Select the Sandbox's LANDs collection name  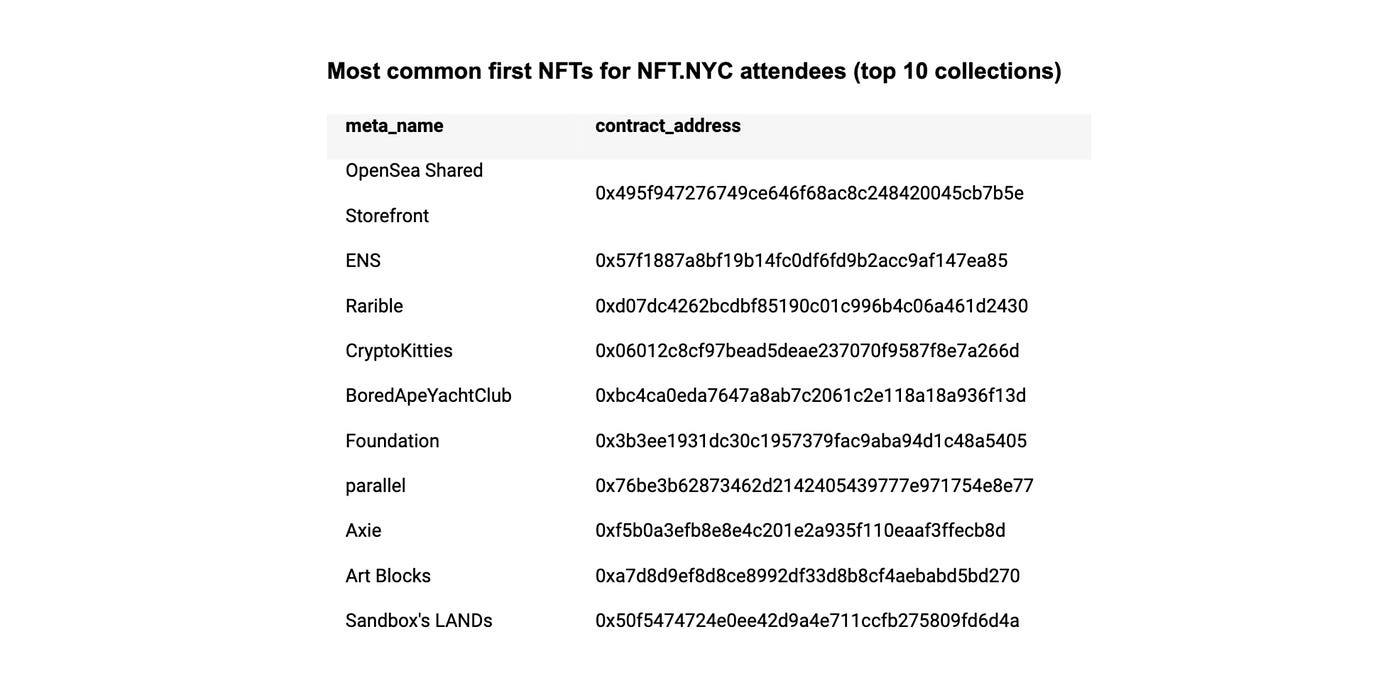[419, 621]
